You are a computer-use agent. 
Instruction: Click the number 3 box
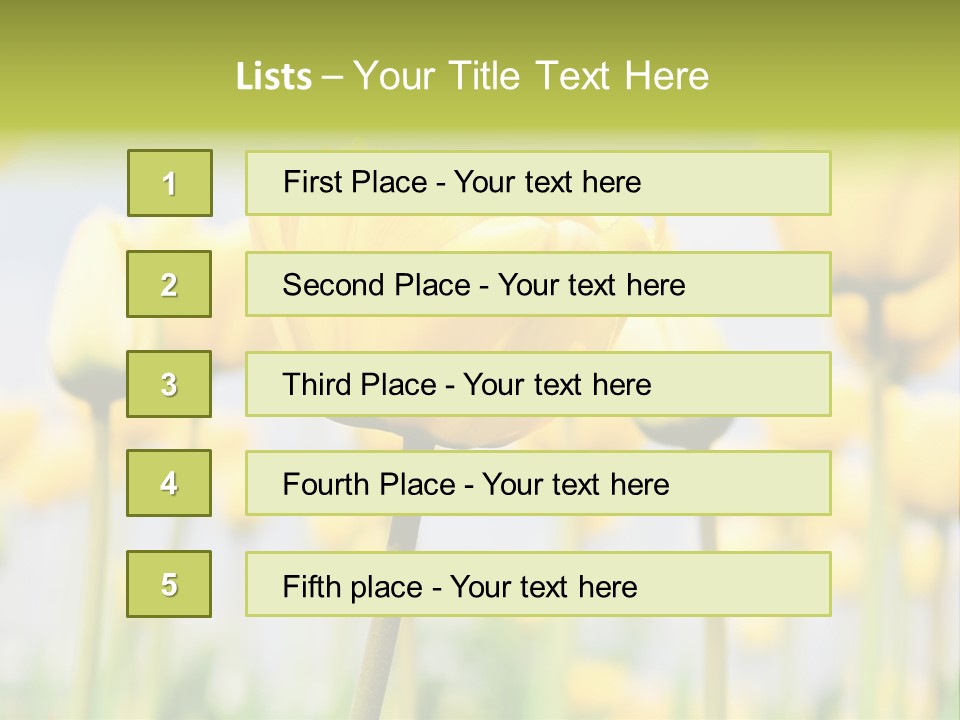click(169, 384)
